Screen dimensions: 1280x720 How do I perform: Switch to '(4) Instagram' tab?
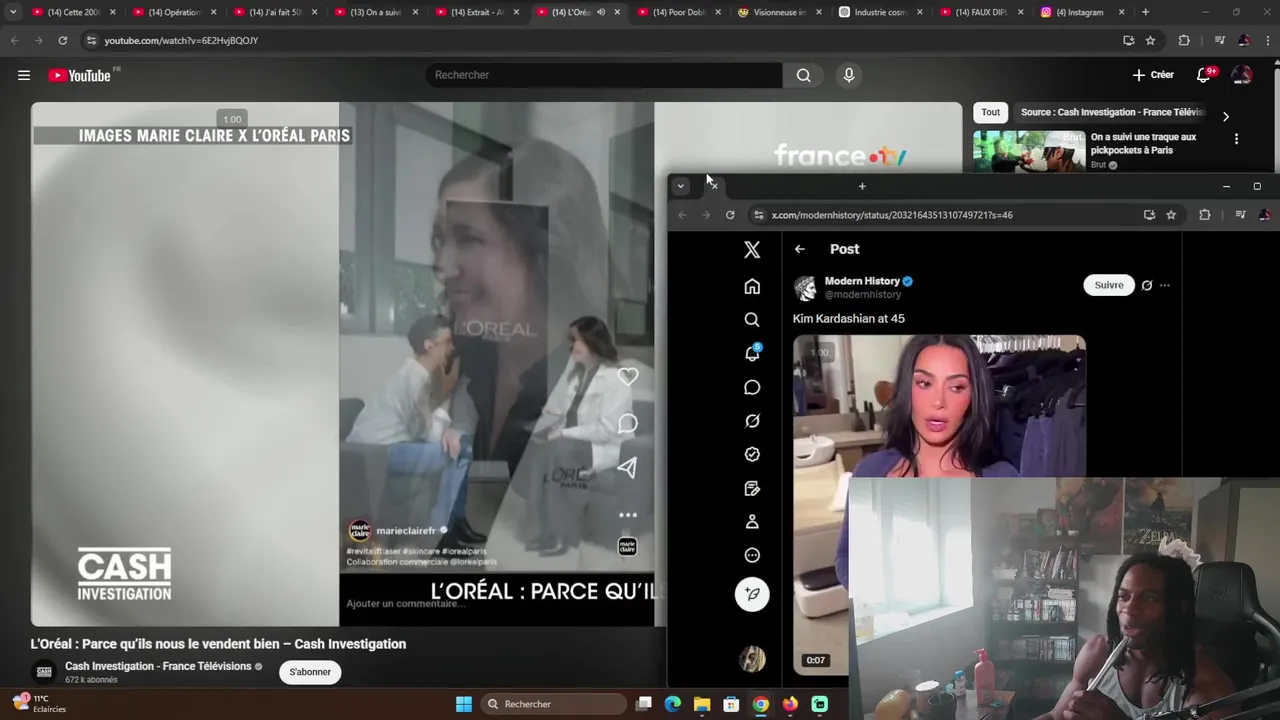[1081, 12]
